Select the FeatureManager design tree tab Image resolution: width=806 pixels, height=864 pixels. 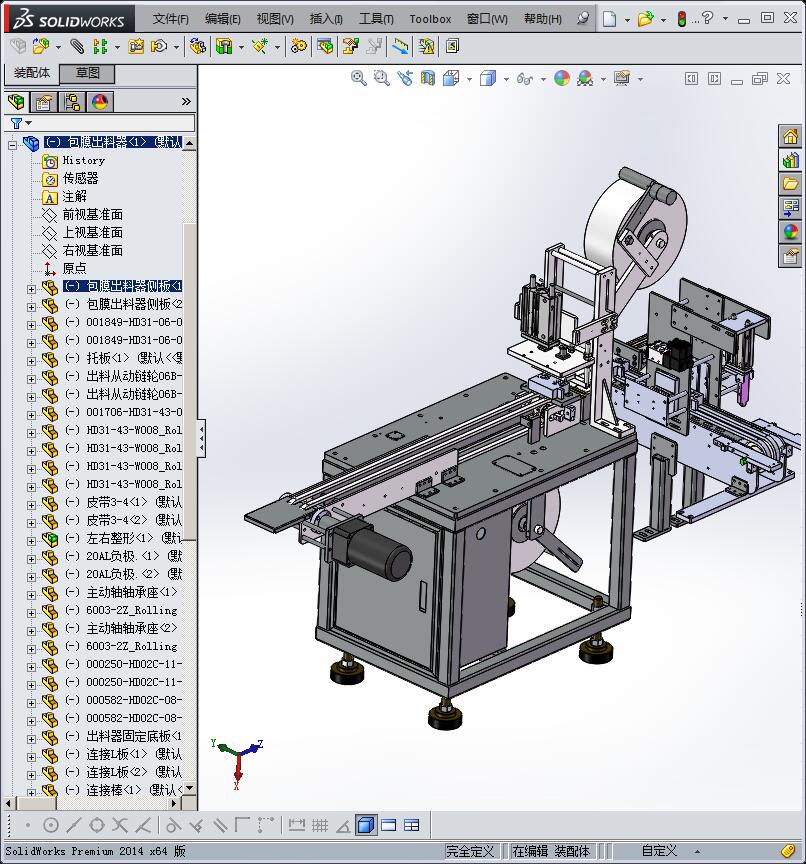pos(17,102)
